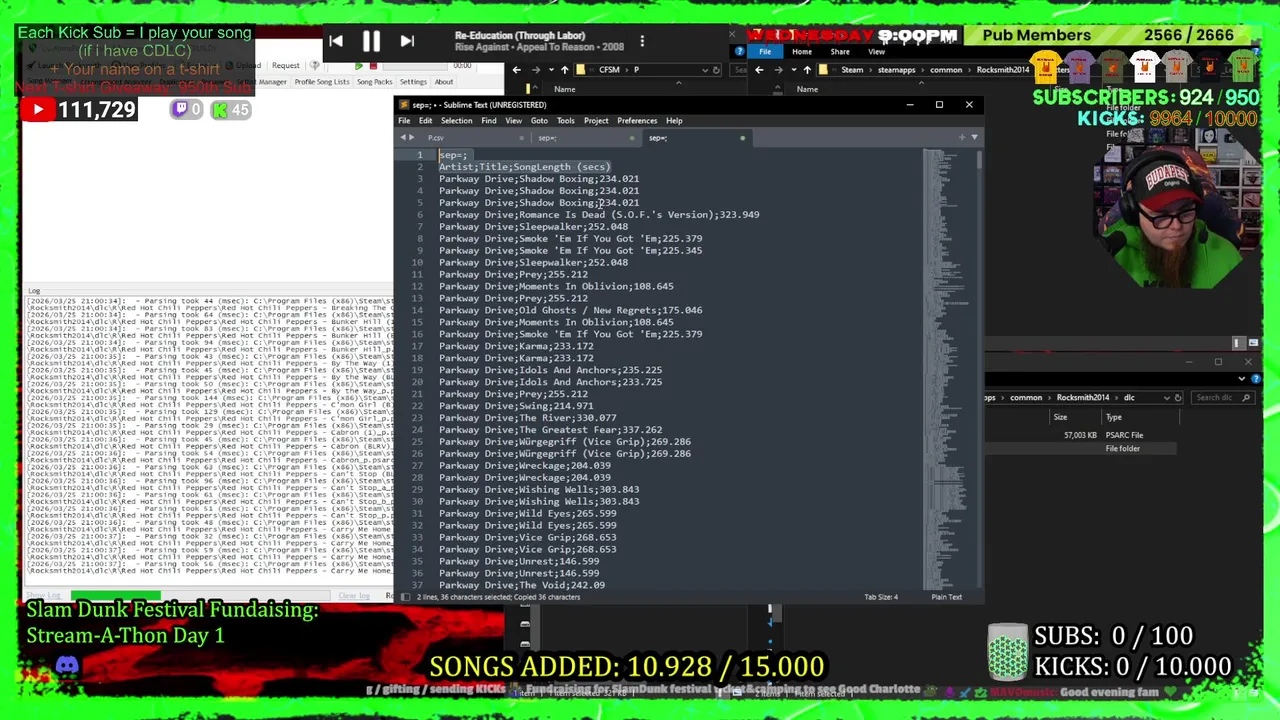The image size is (1280, 720).
Task: Click Sublime vertical scrollbar handle
Action: tap(977, 158)
